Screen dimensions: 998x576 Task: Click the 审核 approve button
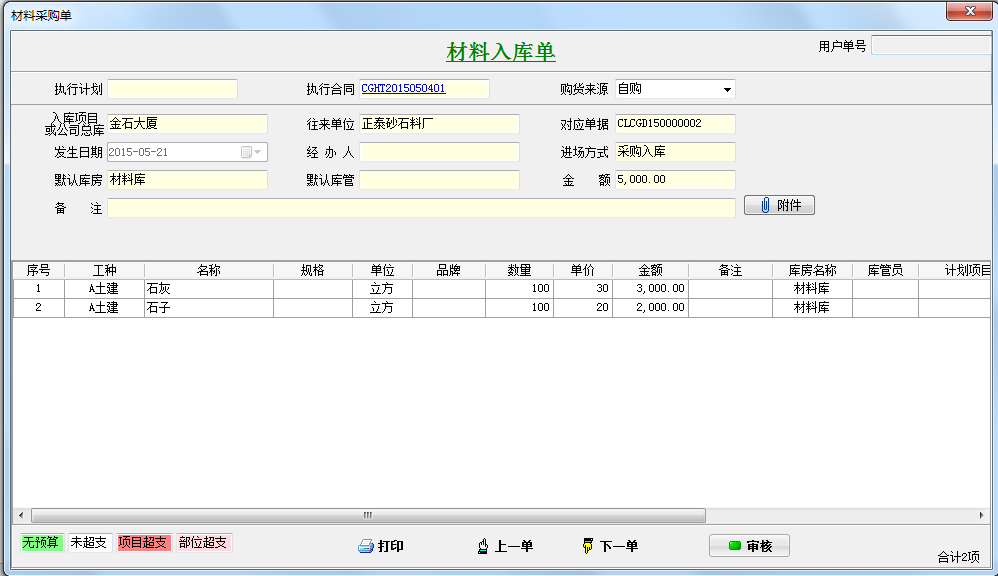[749, 546]
